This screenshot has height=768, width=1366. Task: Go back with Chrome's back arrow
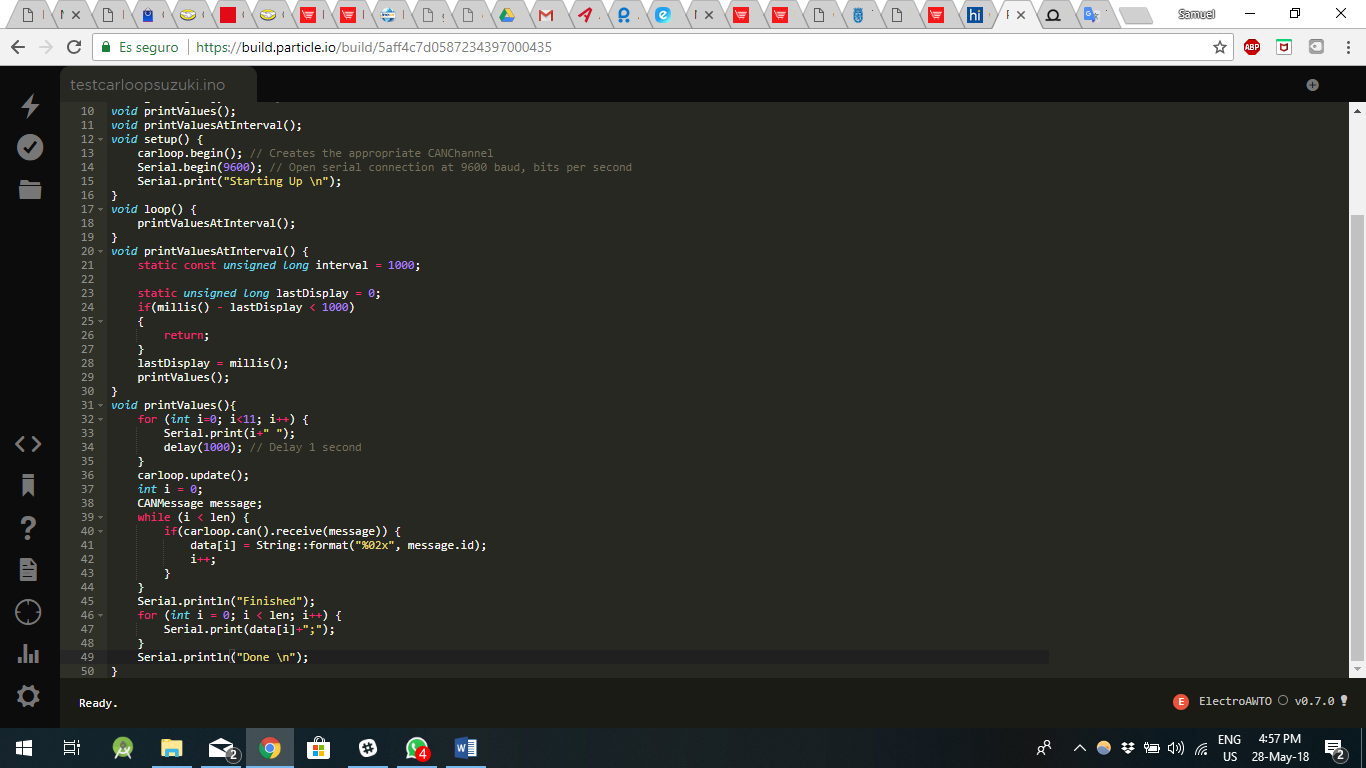pos(17,47)
